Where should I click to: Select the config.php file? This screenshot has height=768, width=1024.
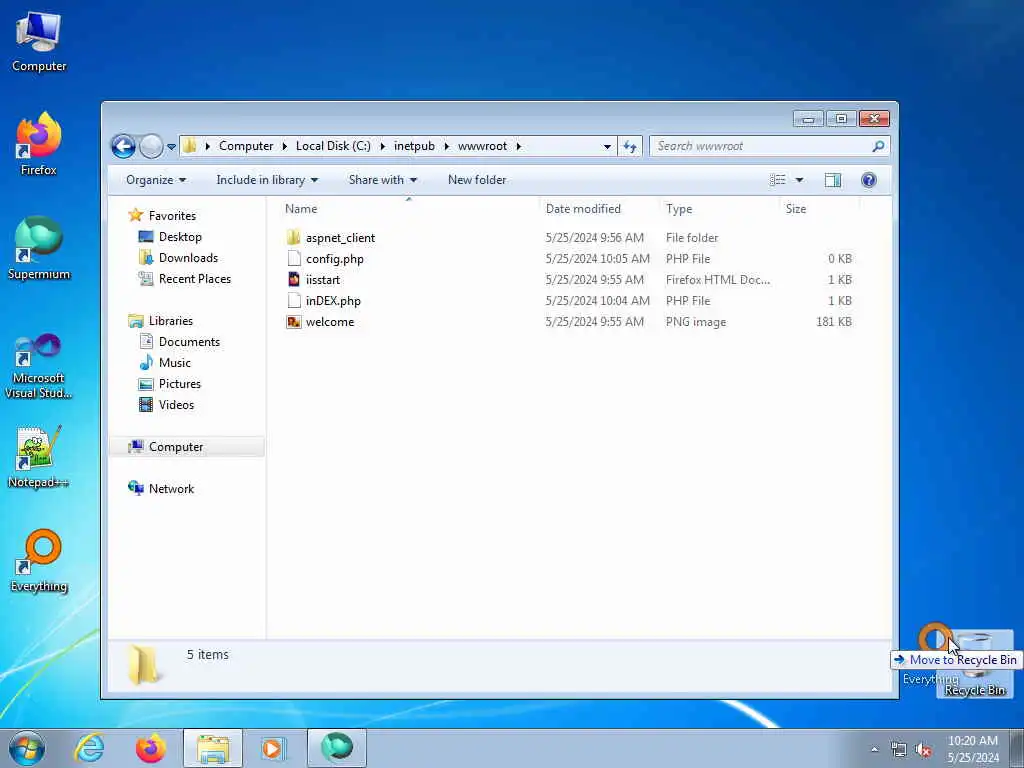(x=325, y=259)
